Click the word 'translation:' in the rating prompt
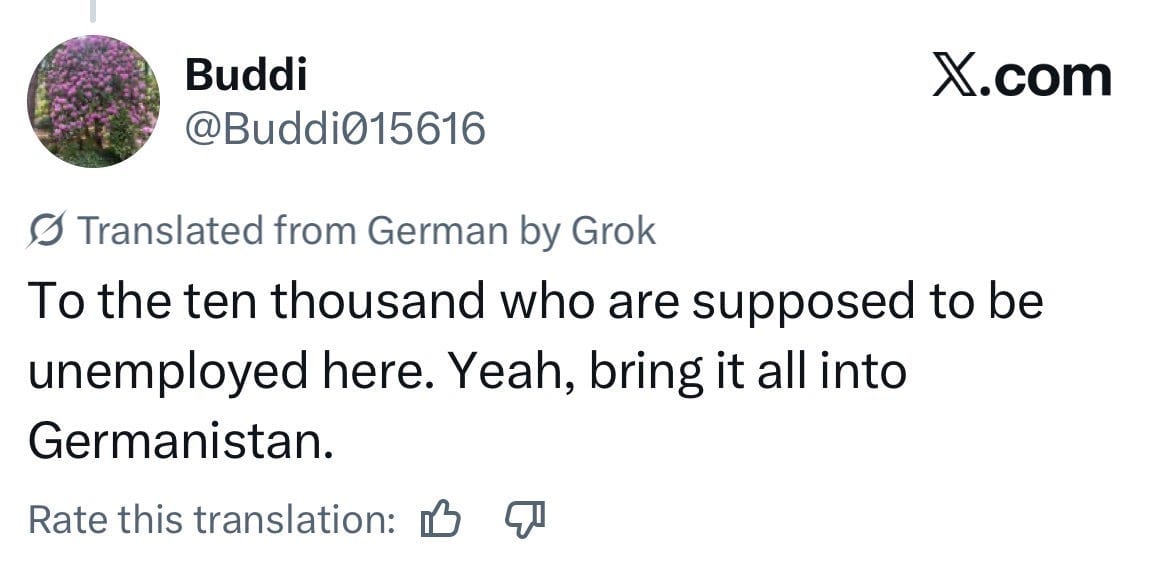 (x=295, y=520)
